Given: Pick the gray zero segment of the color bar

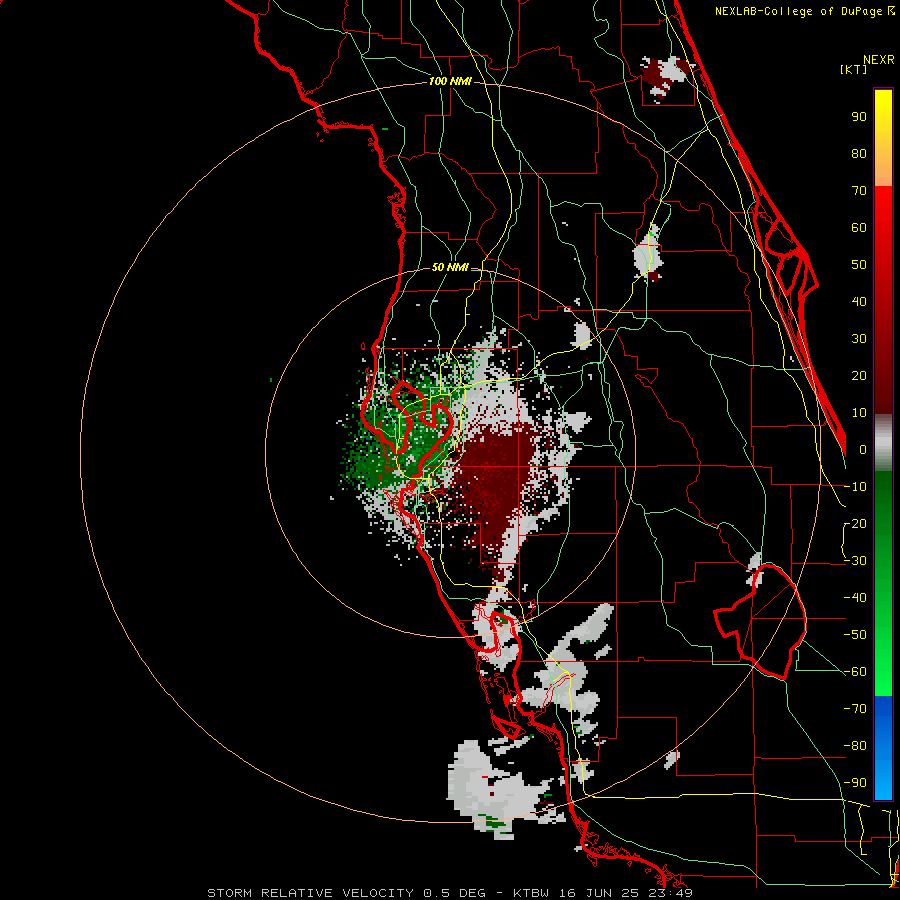Looking at the screenshot, I should click(x=883, y=443).
